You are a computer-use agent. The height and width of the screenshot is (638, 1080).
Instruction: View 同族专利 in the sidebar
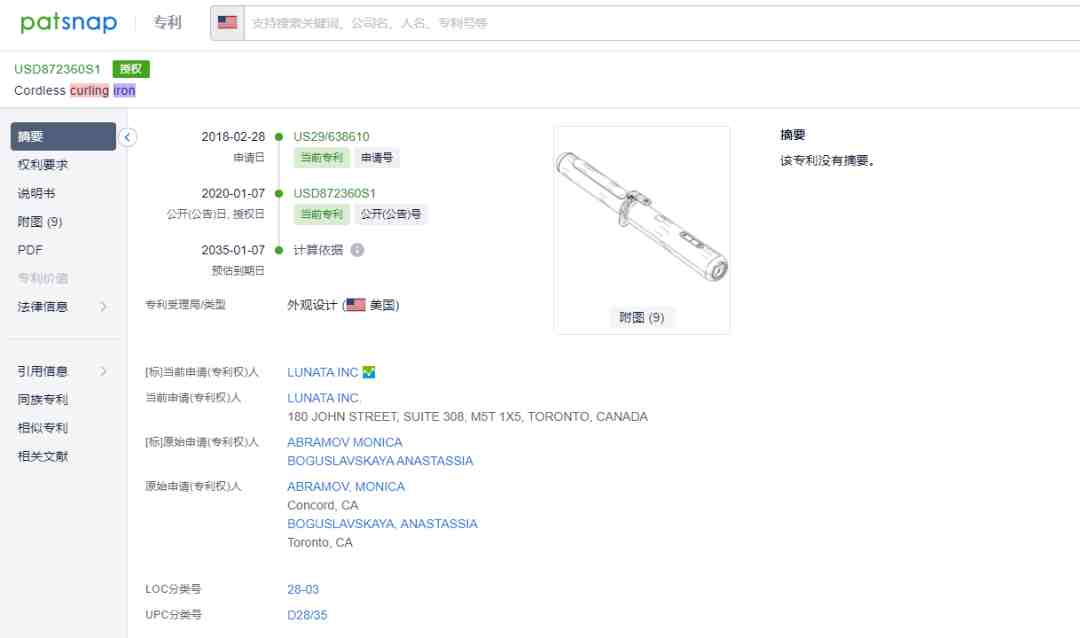pos(43,400)
